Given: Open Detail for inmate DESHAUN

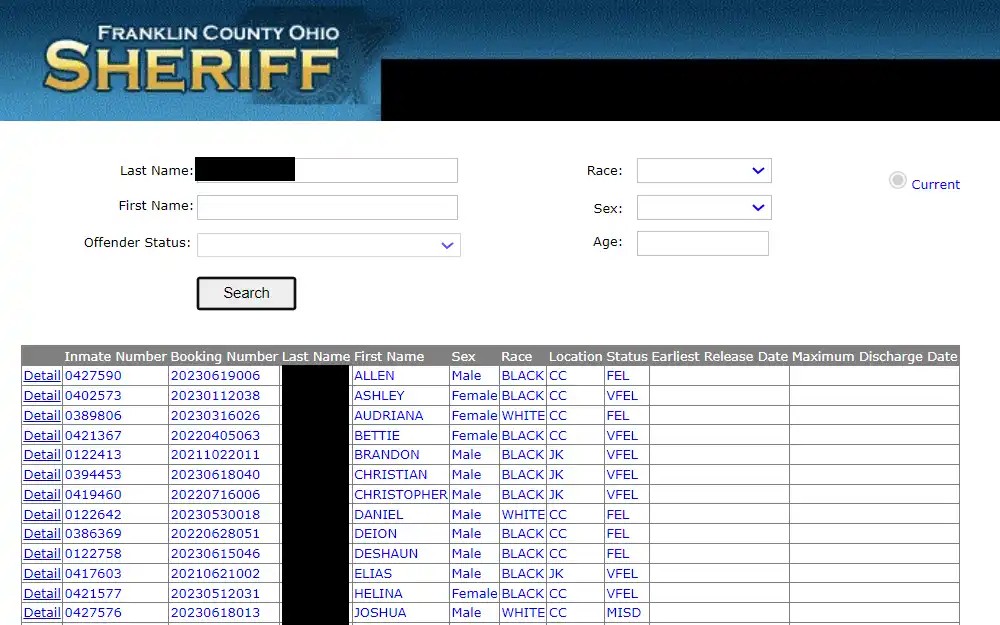Looking at the screenshot, I should pos(41,553).
